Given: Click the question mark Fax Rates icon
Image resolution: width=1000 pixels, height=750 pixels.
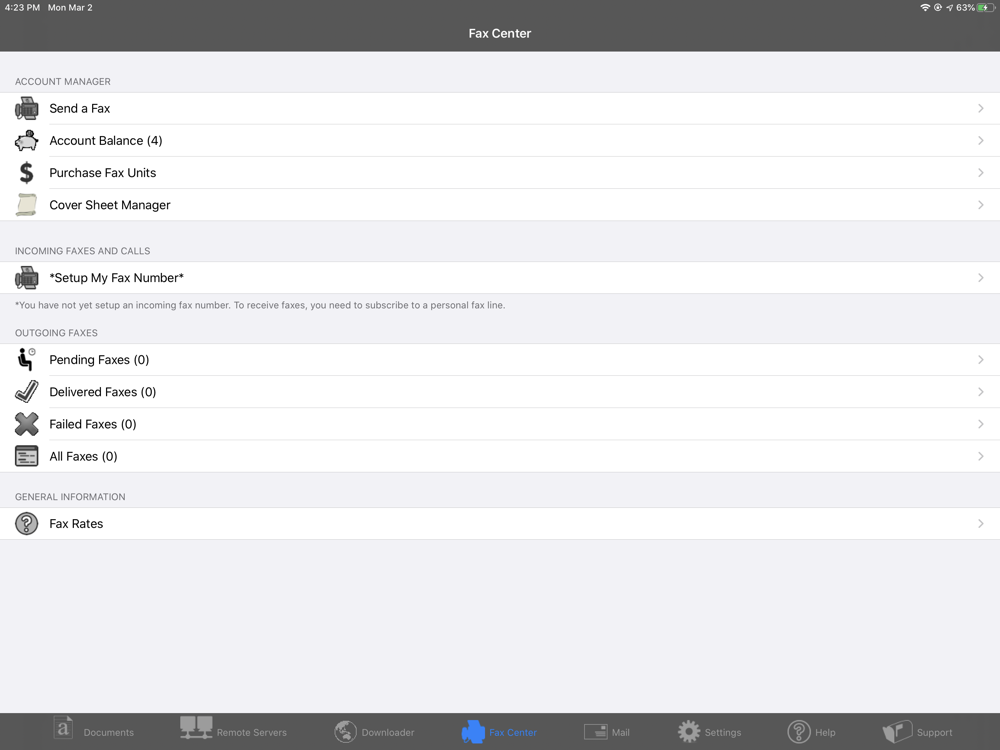Looking at the screenshot, I should point(26,524).
